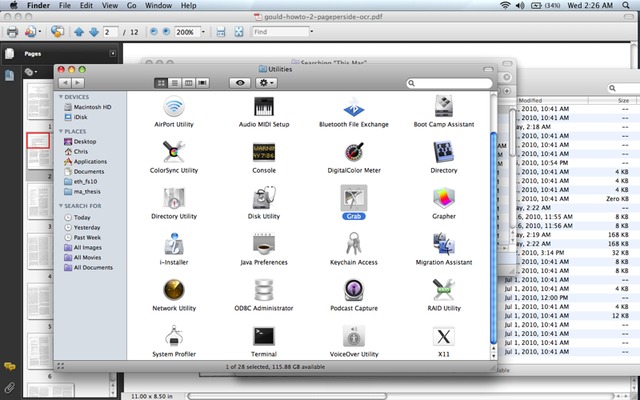Open Audio MIDI Setup icon

pyautogui.click(x=264, y=107)
